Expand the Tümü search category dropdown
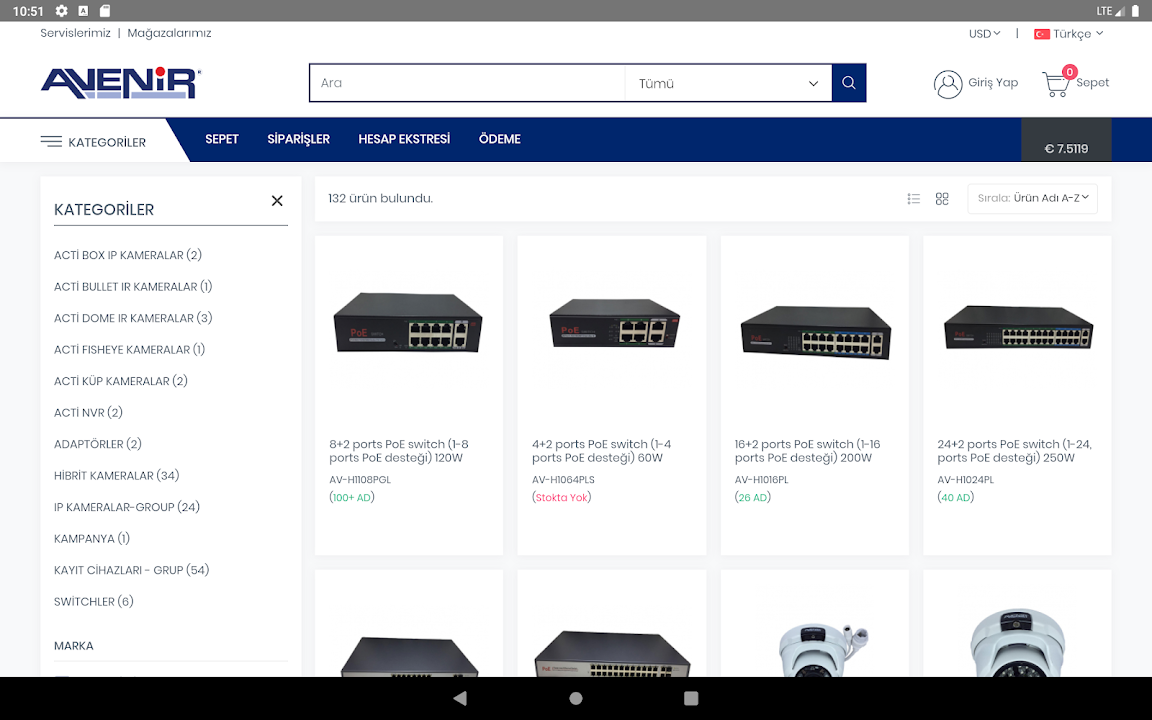The width and height of the screenshot is (1152, 720). [x=728, y=83]
